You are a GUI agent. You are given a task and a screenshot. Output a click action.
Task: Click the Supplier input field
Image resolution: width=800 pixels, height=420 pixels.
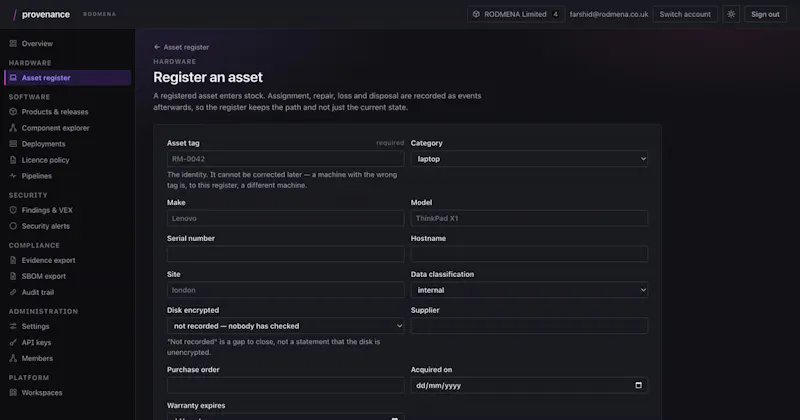tap(529, 326)
